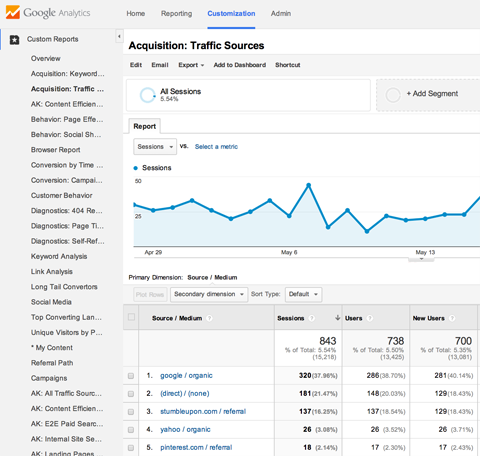Click the Select a metric link
Screen dimensions: 480x456
(x=216, y=147)
